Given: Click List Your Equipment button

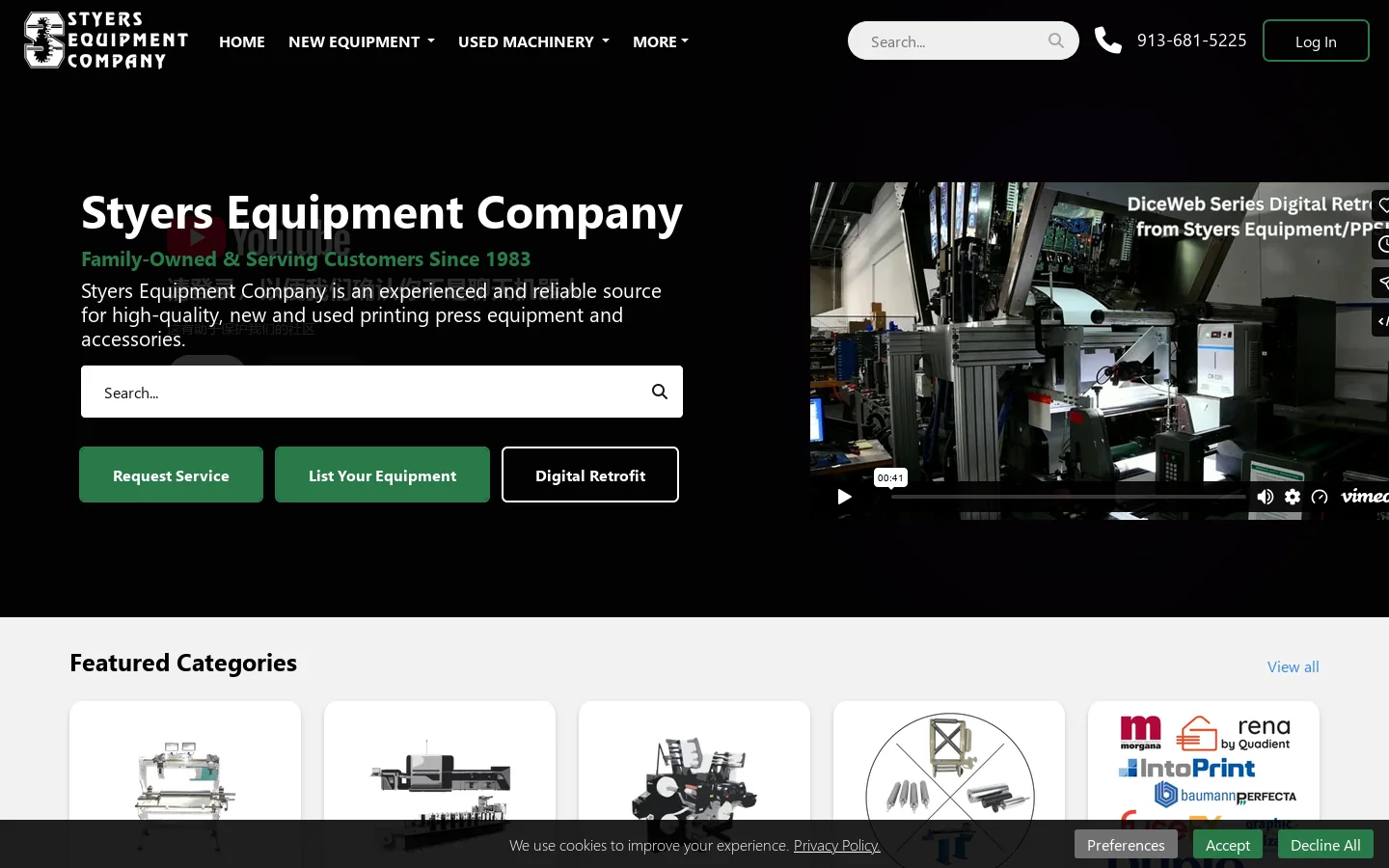Looking at the screenshot, I should point(382,475).
